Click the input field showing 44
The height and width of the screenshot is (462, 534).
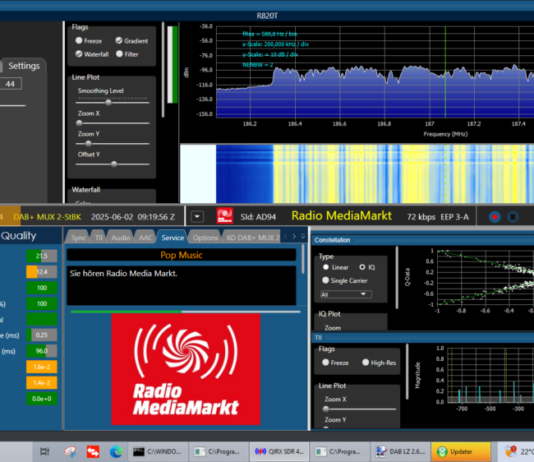10,84
